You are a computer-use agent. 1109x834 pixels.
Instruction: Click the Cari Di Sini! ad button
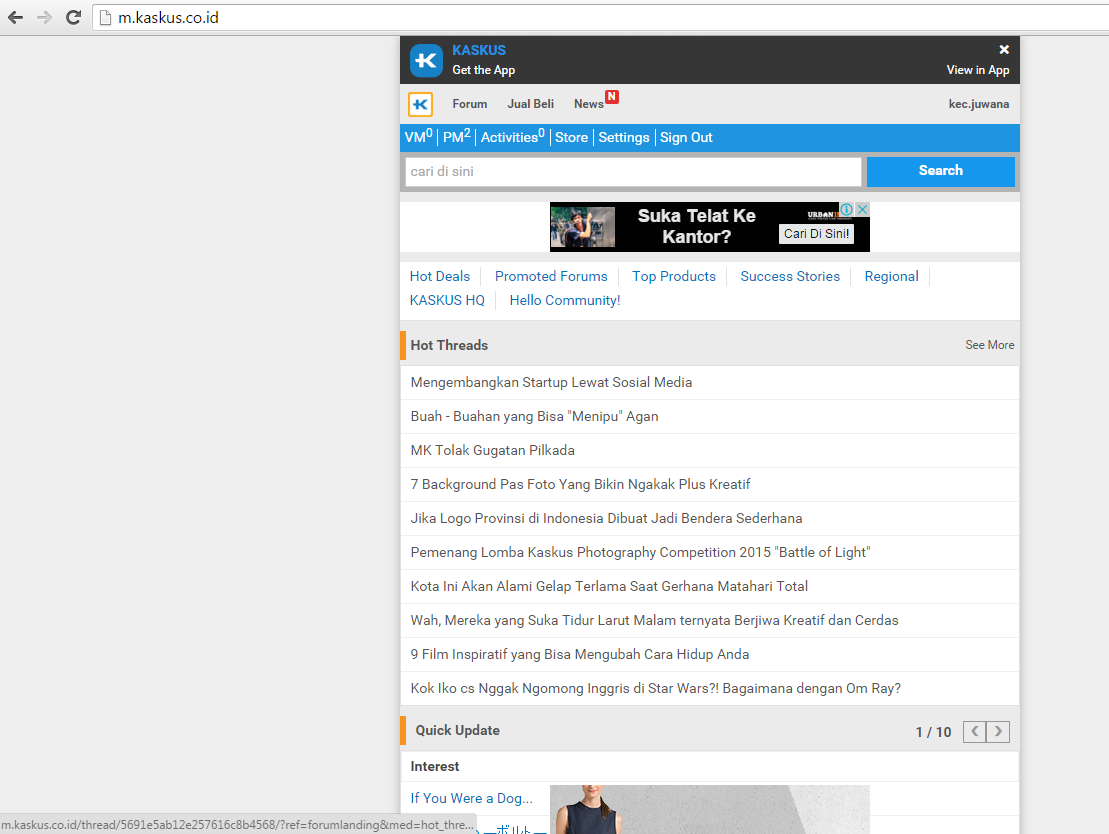tap(816, 234)
